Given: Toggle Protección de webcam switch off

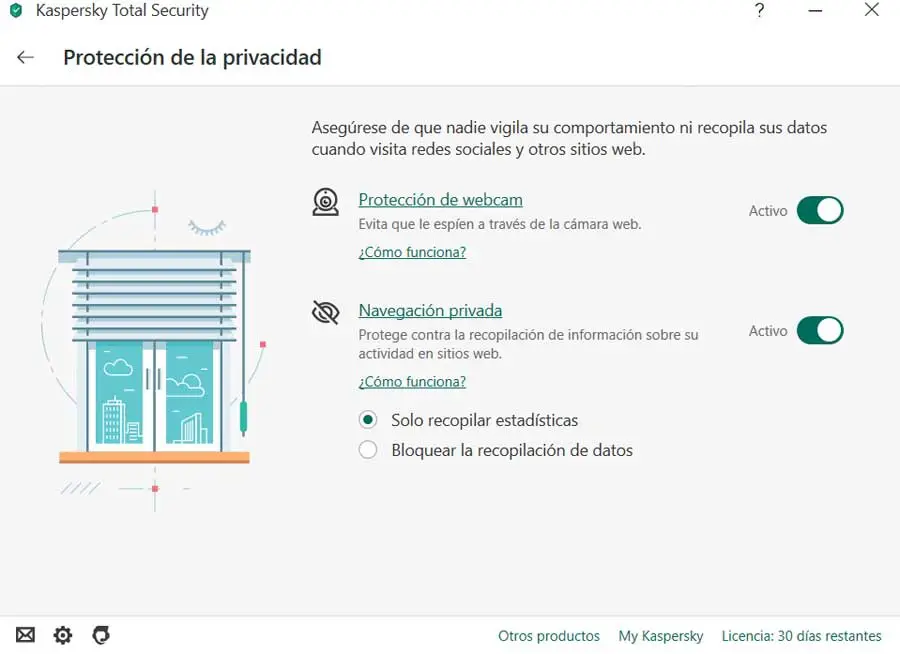Looking at the screenshot, I should tap(820, 210).
